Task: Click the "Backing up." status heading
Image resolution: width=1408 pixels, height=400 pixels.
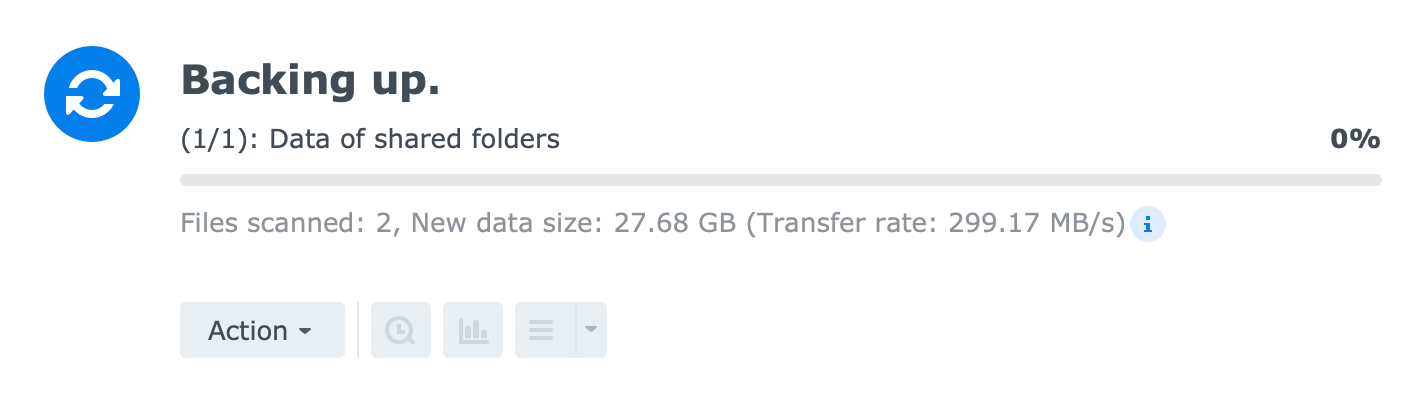Action: [310, 81]
